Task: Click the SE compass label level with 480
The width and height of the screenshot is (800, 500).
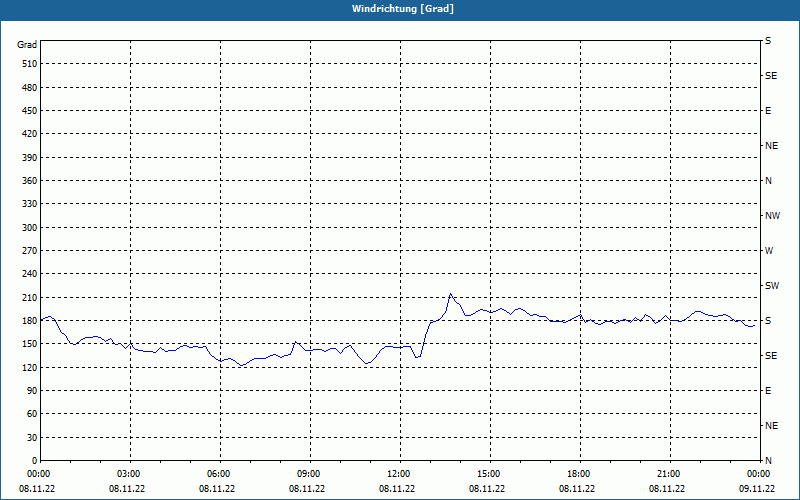Action: coord(771,76)
